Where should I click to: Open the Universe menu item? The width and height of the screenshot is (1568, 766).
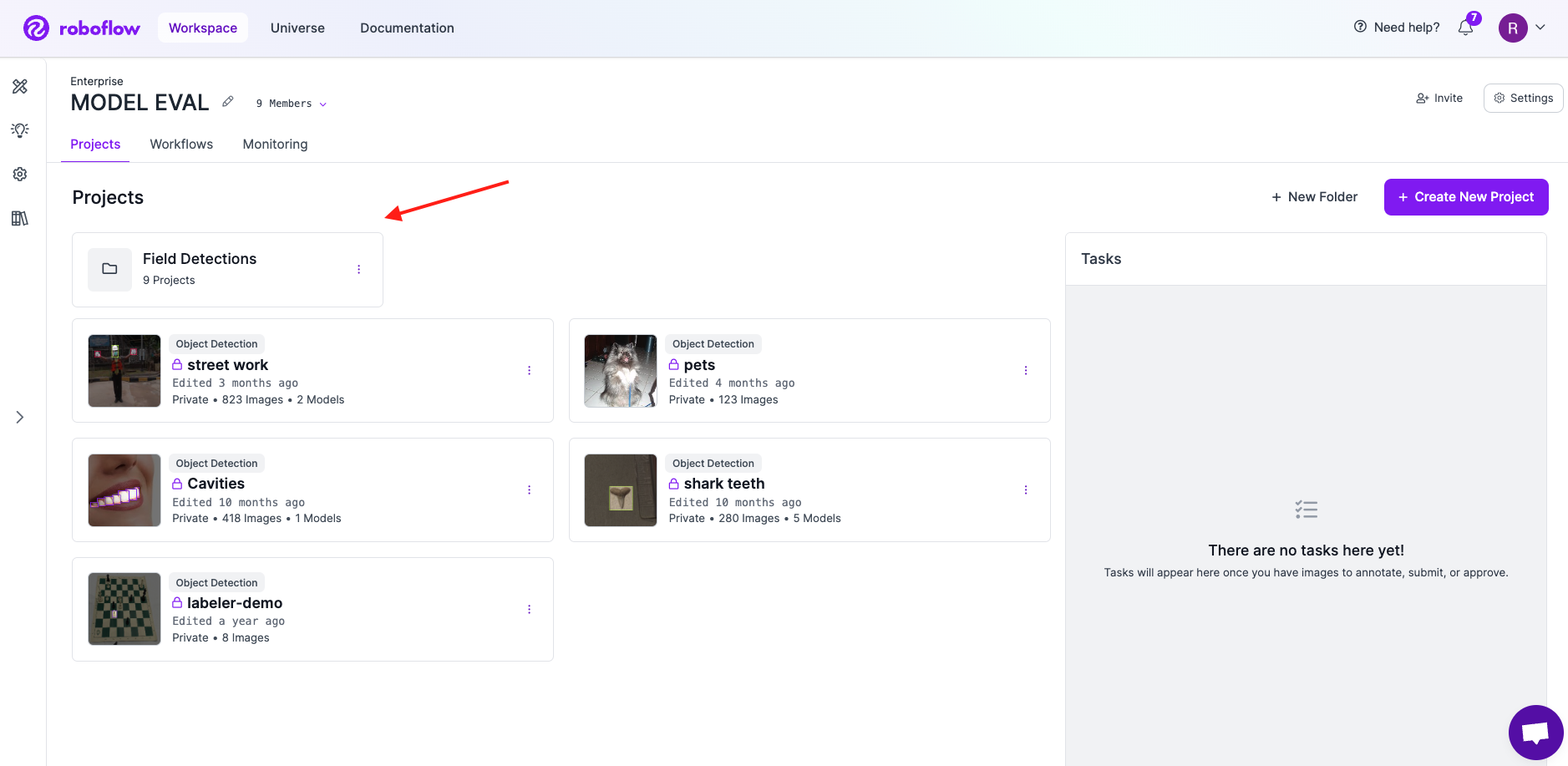coord(297,28)
